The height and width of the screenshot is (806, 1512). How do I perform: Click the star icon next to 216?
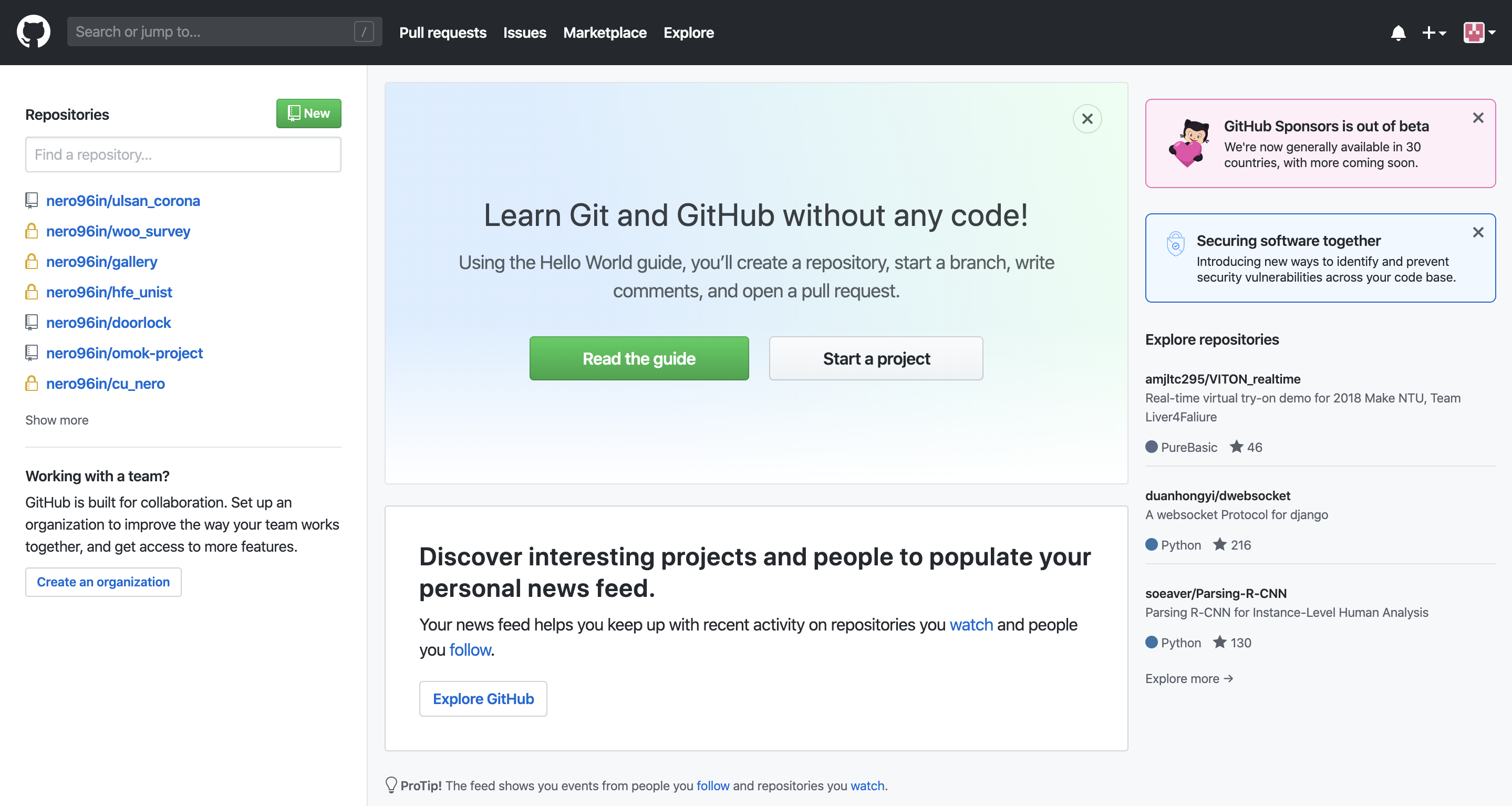pyautogui.click(x=1220, y=544)
